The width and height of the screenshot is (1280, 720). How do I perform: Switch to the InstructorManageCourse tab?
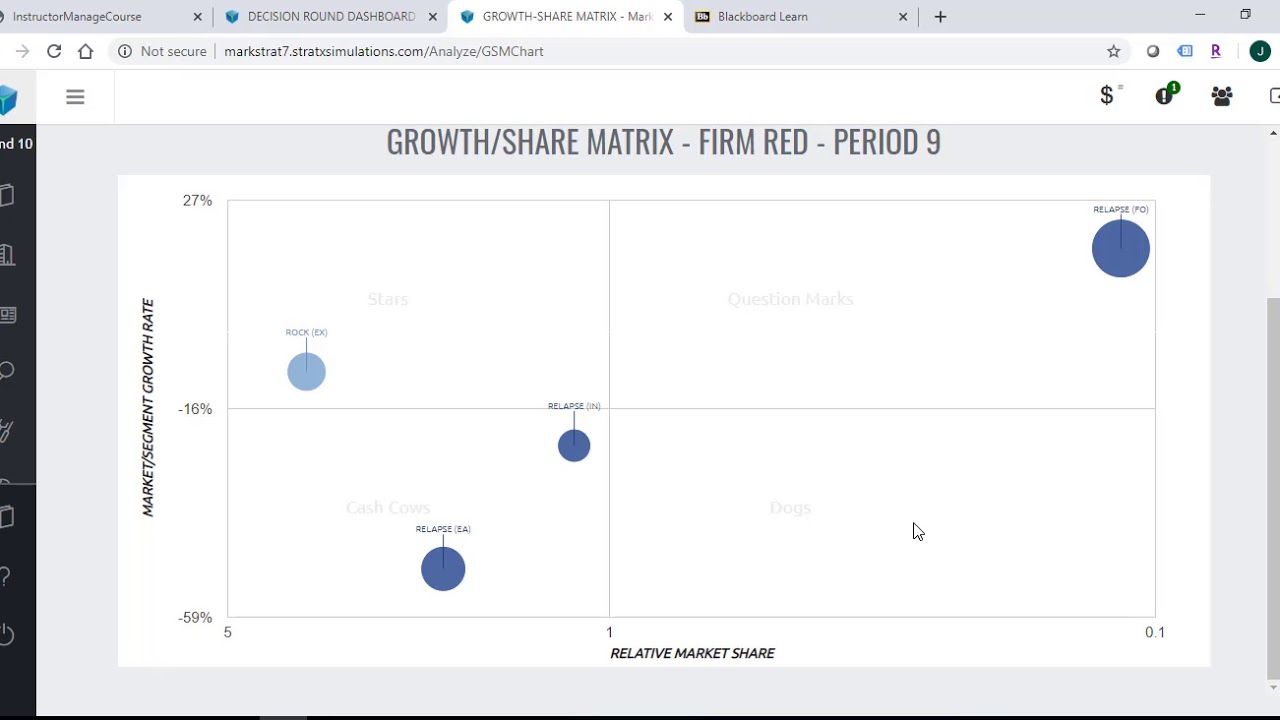(77, 17)
